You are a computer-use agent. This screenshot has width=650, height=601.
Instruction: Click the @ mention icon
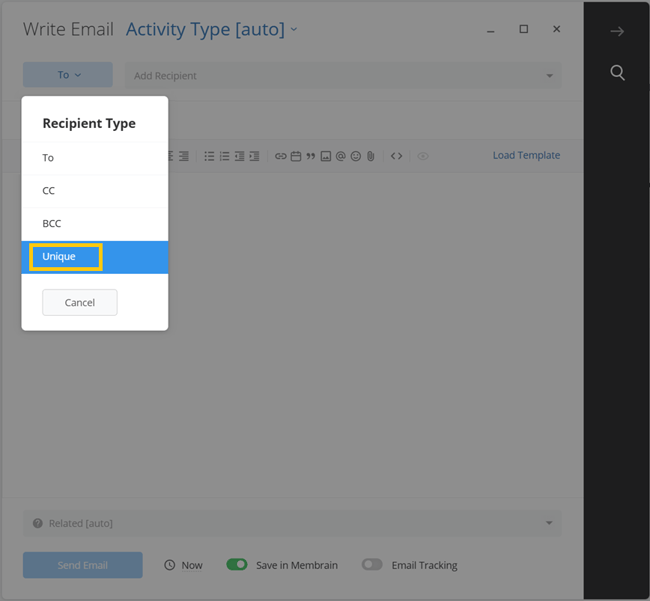pyautogui.click(x=340, y=156)
